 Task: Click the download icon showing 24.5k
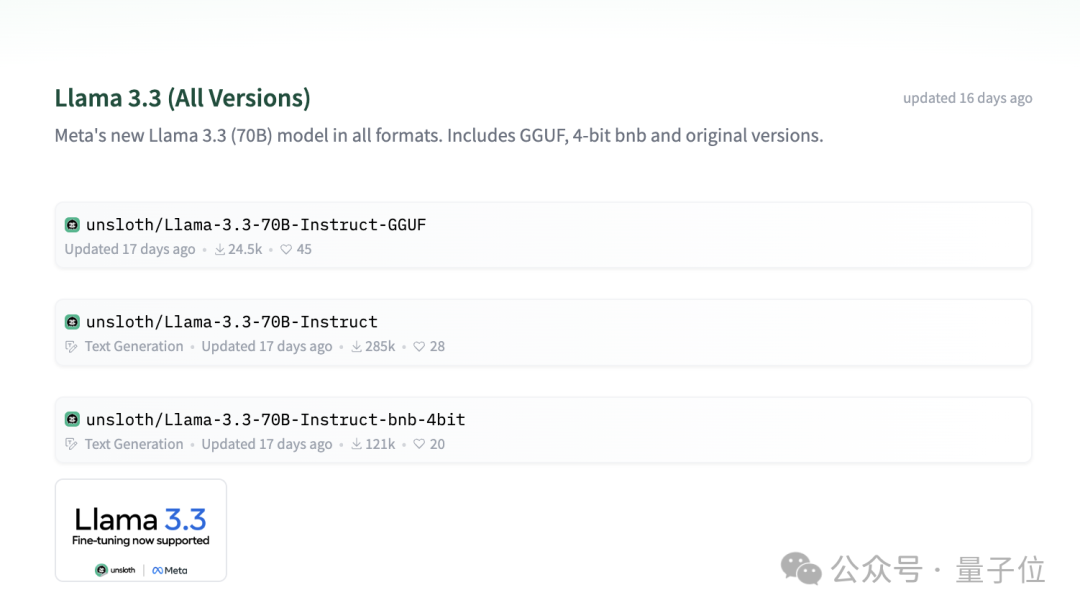[x=220, y=249]
